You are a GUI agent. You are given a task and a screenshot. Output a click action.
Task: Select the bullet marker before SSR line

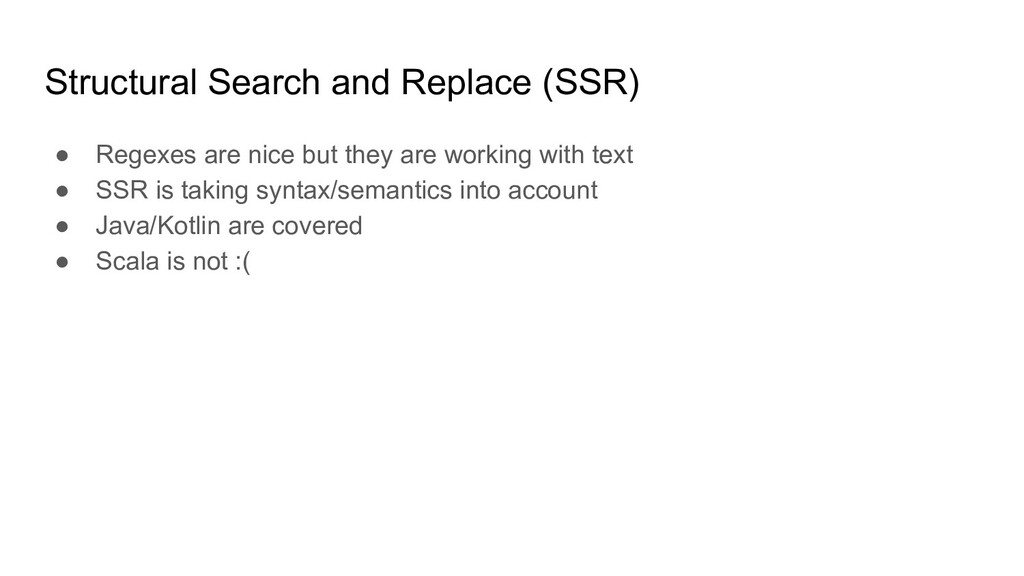[63, 191]
